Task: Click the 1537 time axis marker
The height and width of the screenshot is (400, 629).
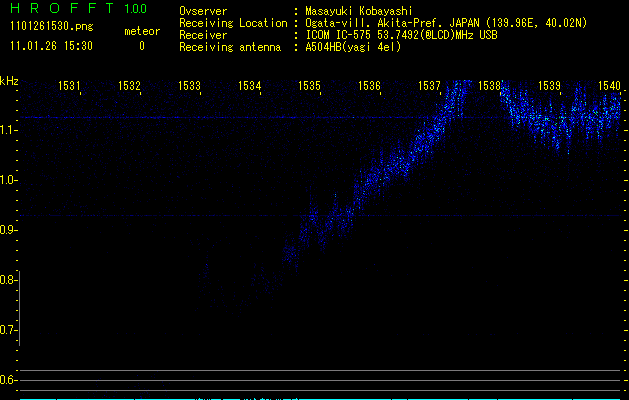Action: [x=429, y=85]
